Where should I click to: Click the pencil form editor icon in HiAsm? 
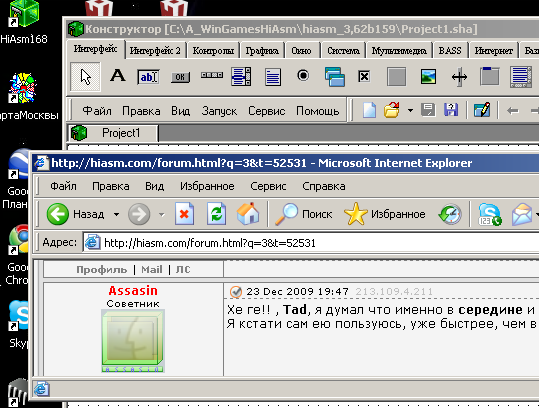point(482,110)
